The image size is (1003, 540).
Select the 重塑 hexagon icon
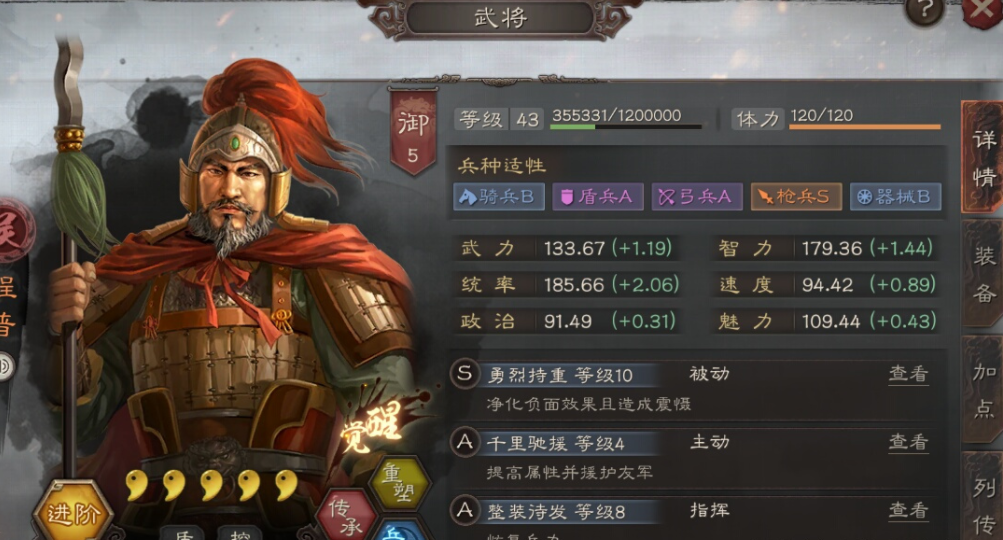click(x=399, y=483)
